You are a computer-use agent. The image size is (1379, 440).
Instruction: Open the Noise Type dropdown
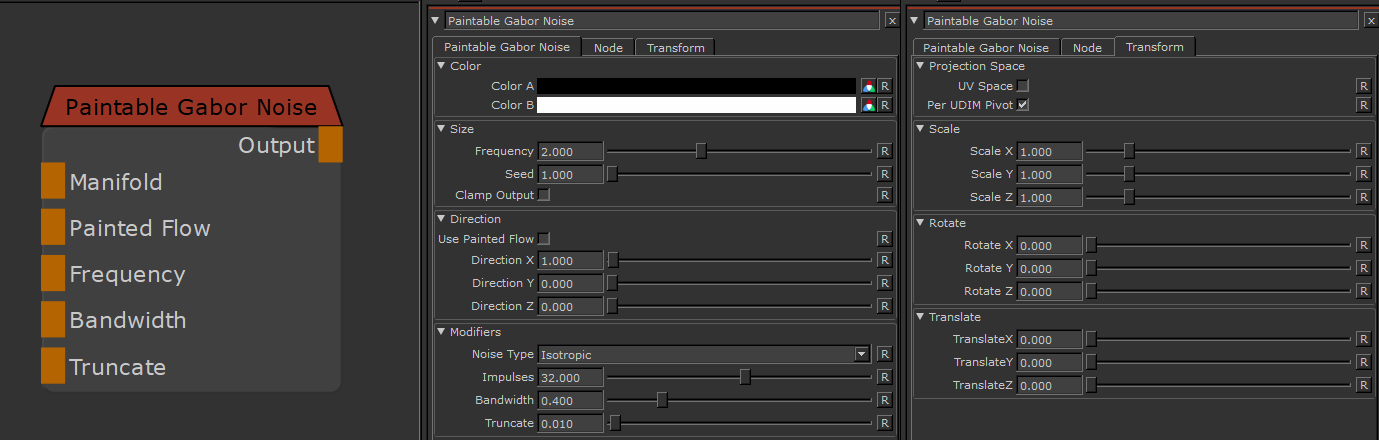[861, 354]
